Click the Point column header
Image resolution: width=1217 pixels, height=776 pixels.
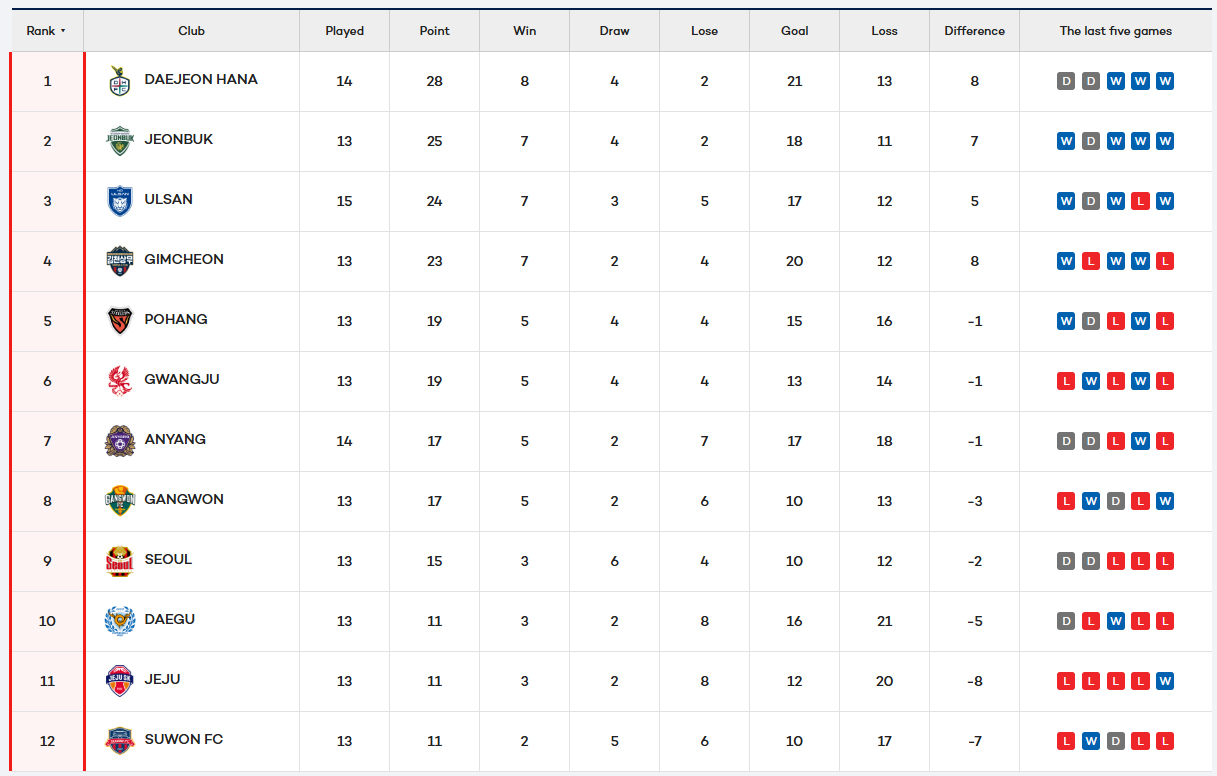click(434, 31)
